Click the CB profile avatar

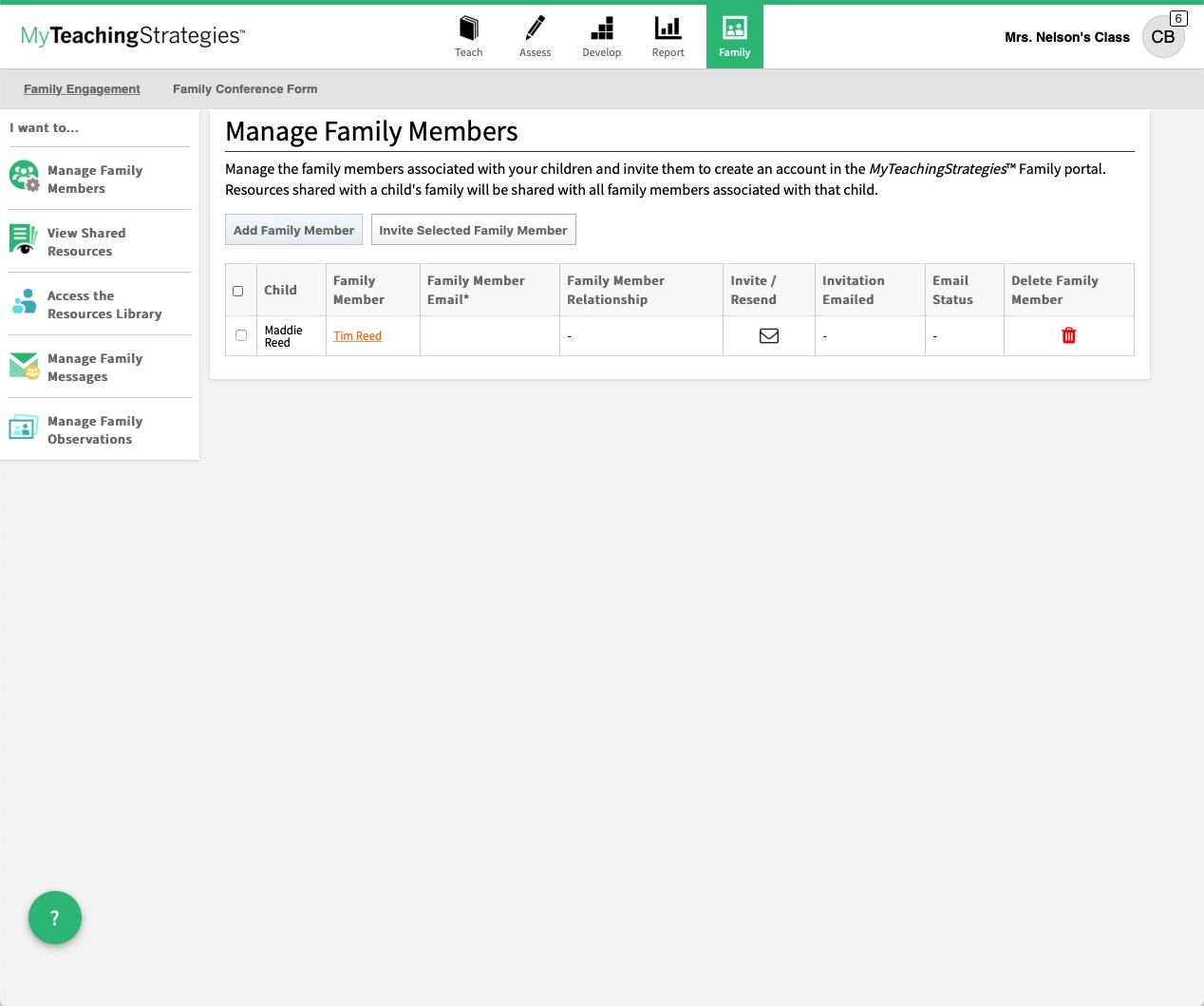point(1163,37)
